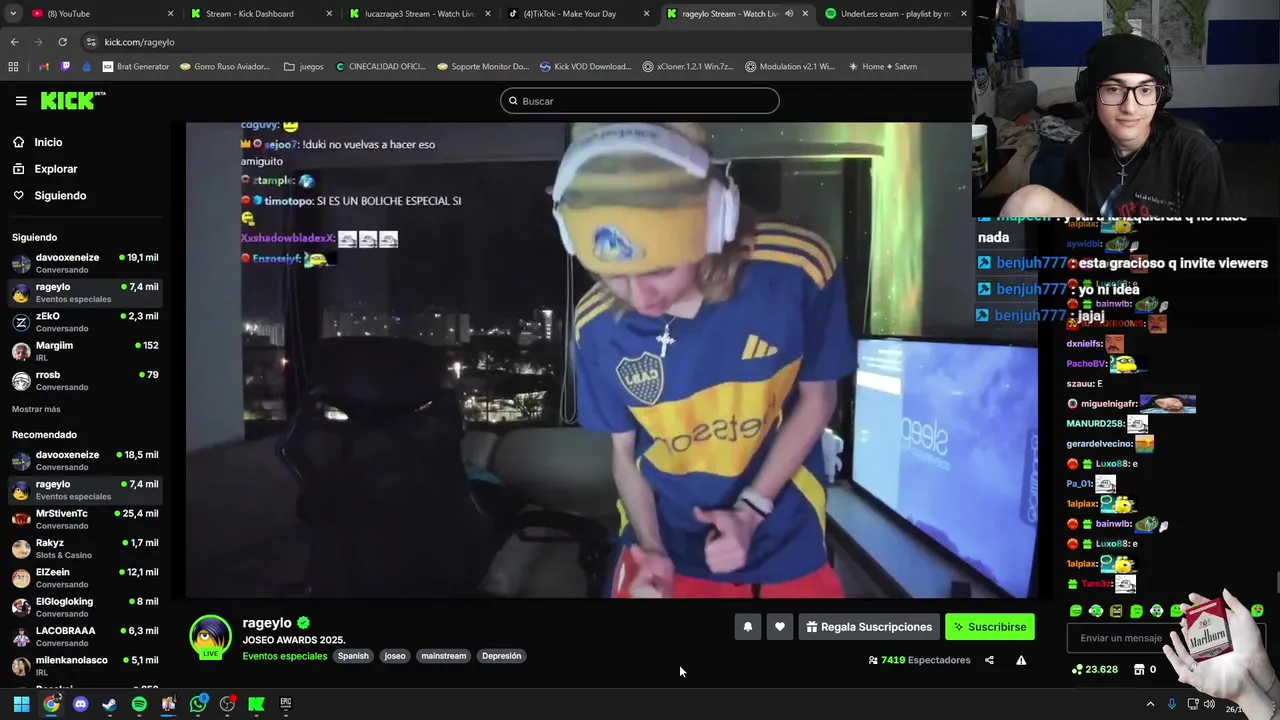Screen dimensions: 1280x720
Task: Open Modulation v2.1 bookmark
Action: [790, 67]
